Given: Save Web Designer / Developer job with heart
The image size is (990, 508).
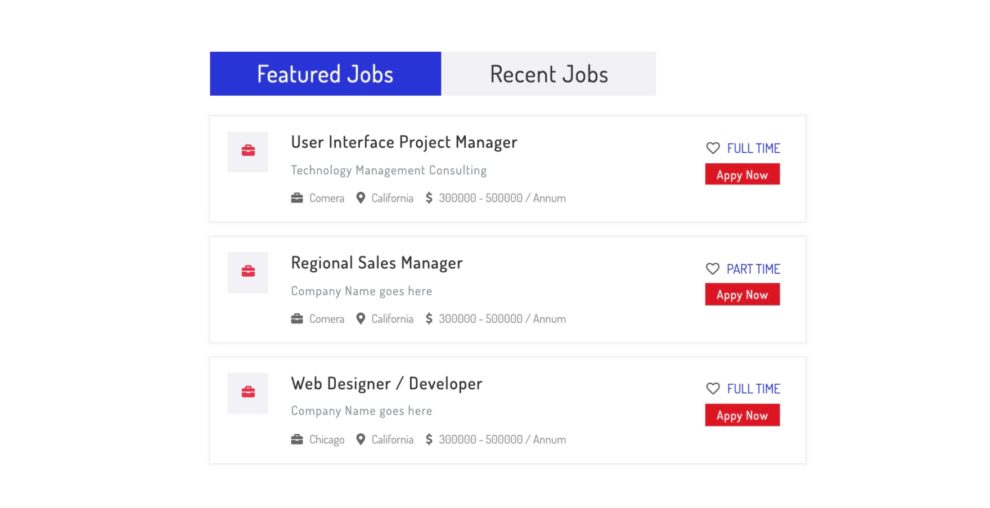Looking at the screenshot, I should (x=713, y=389).
